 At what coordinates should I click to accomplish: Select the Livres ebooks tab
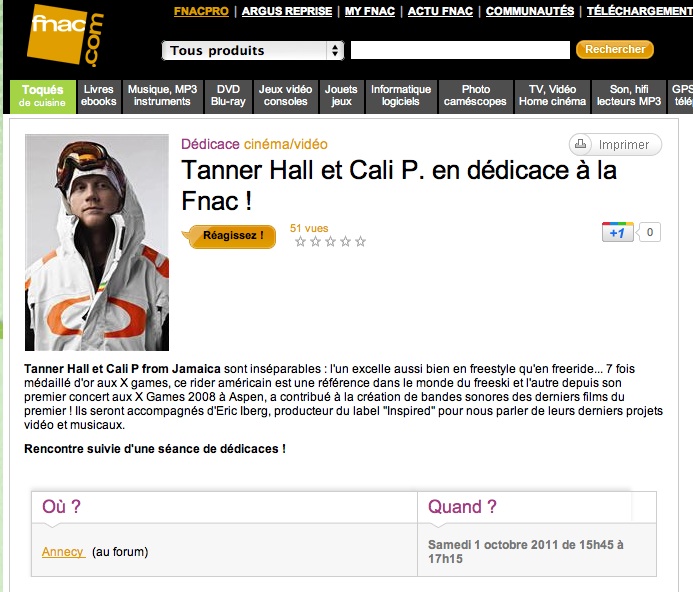coord(99,96)
